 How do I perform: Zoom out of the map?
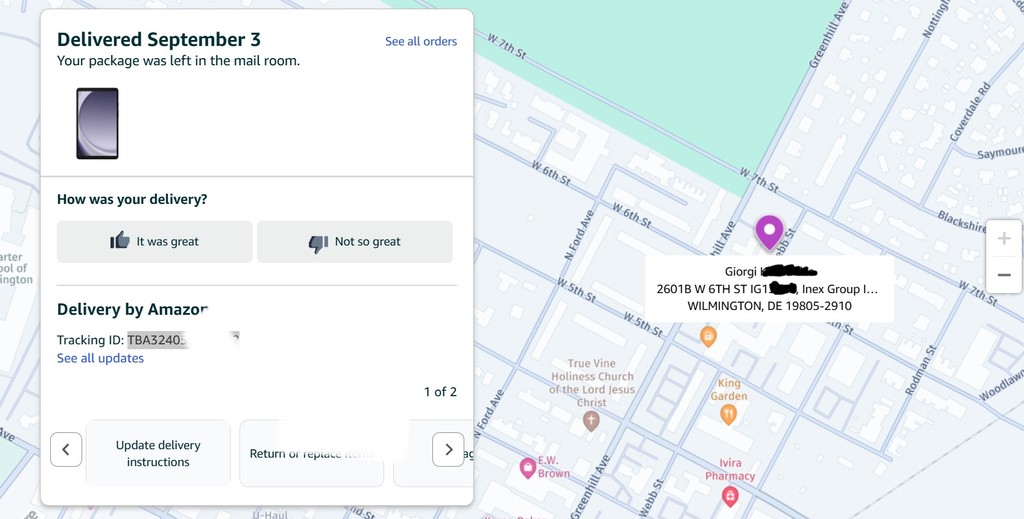(1004, 275)
